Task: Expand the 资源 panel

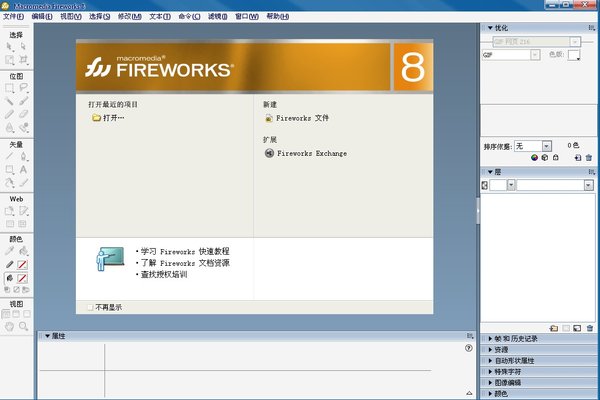Action: point(490,349)
